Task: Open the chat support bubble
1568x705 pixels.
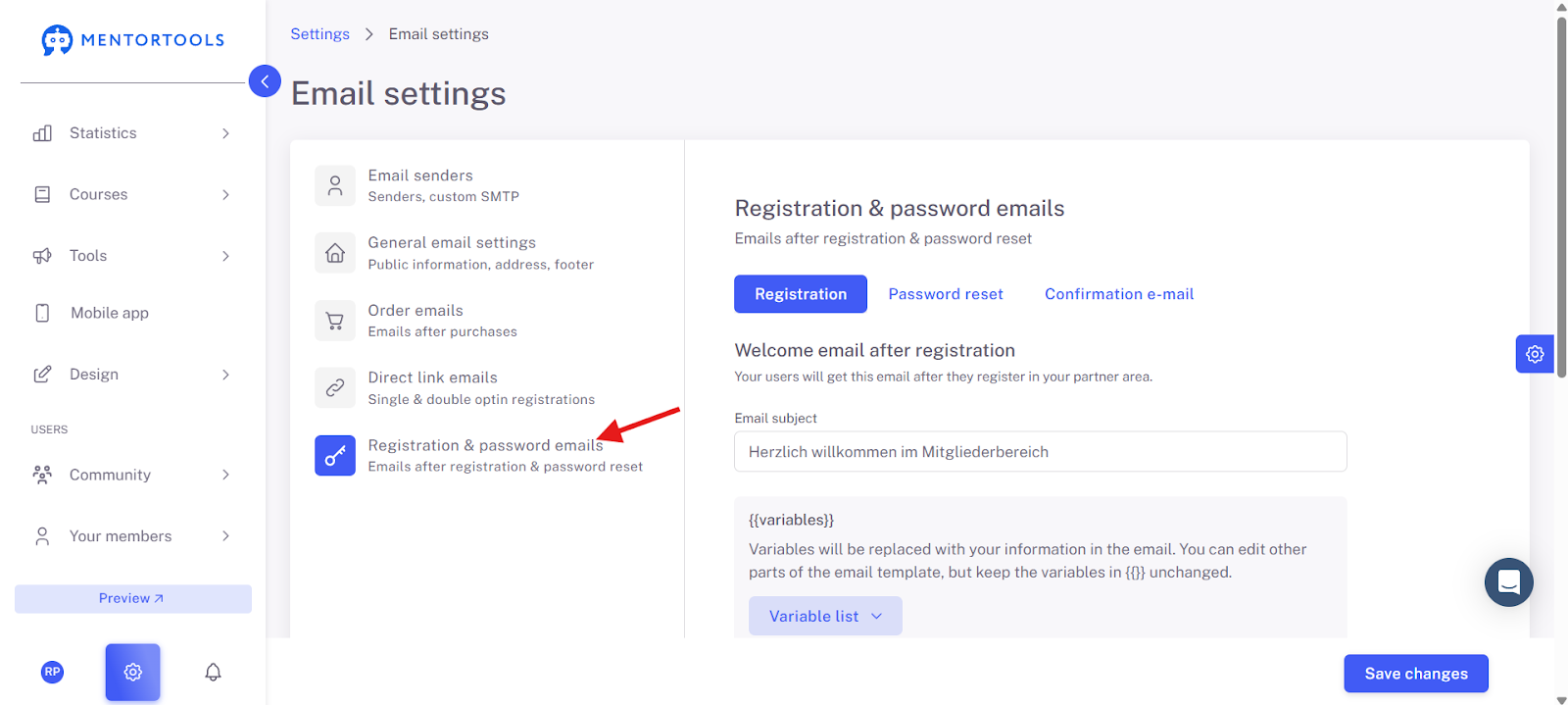Action: click(1509, 582)
